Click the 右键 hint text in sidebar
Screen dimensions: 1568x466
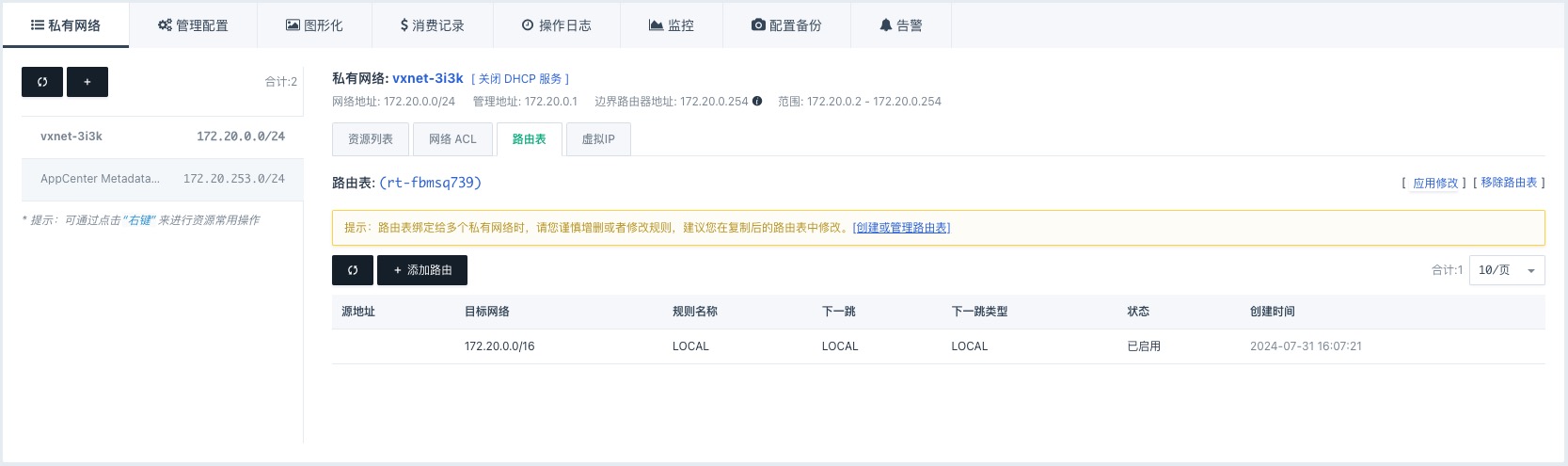point(140,220)
